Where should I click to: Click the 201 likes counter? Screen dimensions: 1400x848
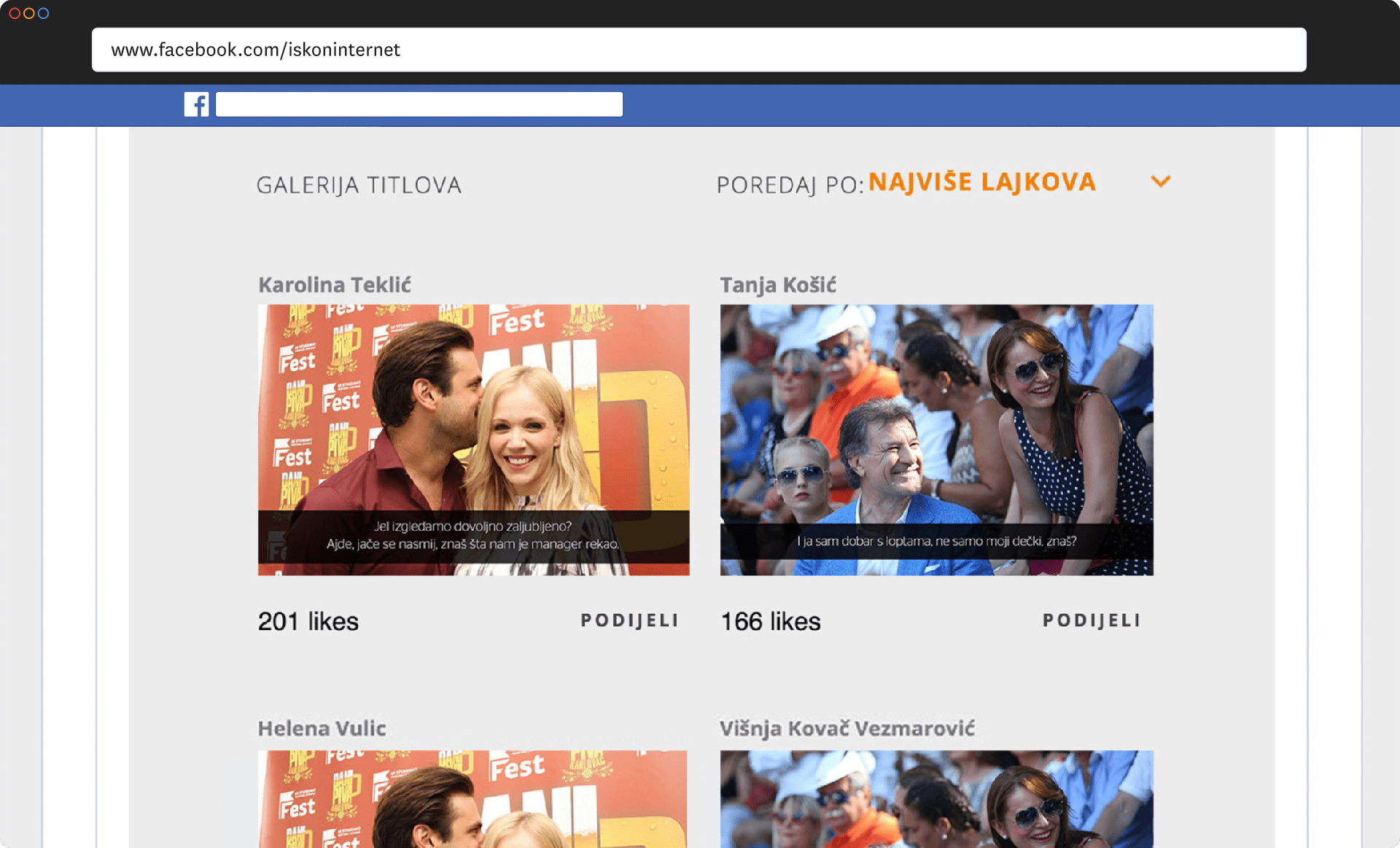pos(308,621)
